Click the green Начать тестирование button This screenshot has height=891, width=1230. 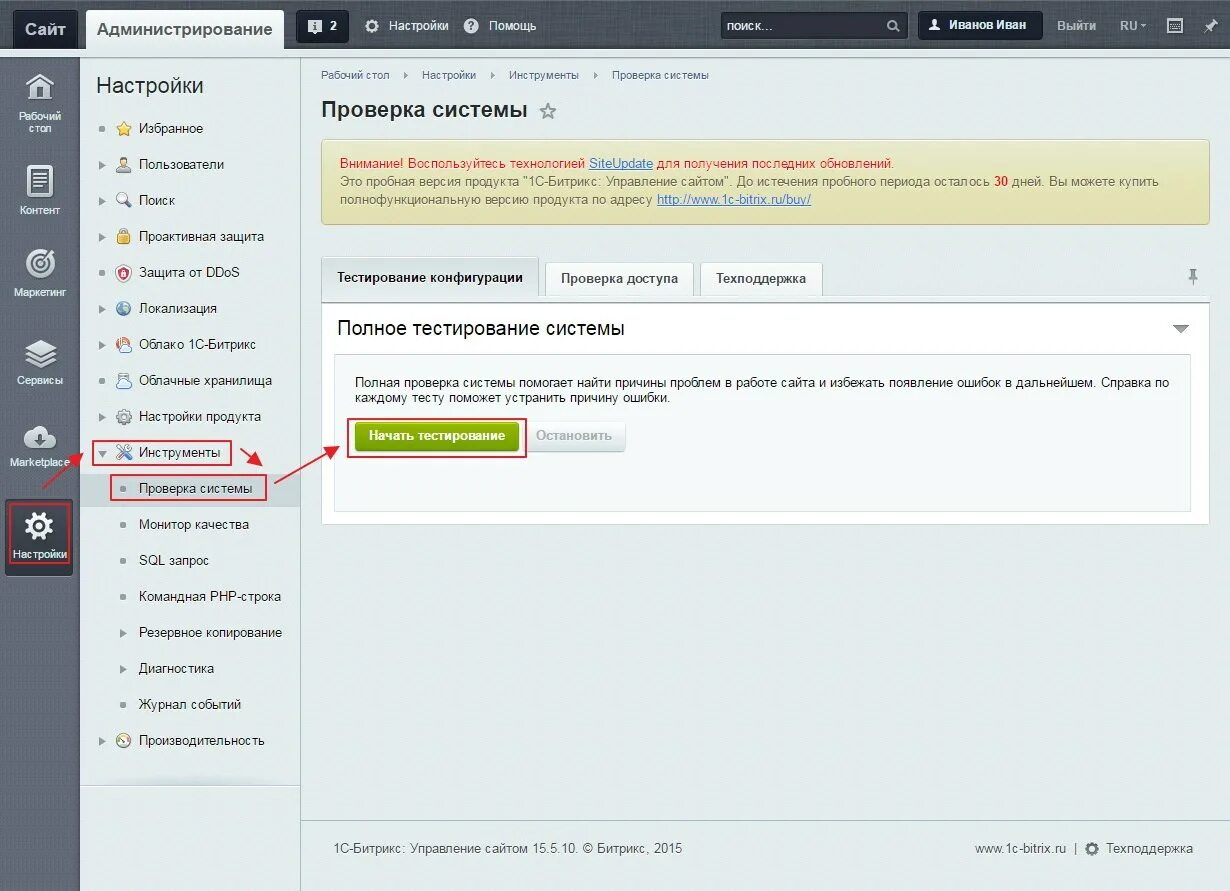437,436
